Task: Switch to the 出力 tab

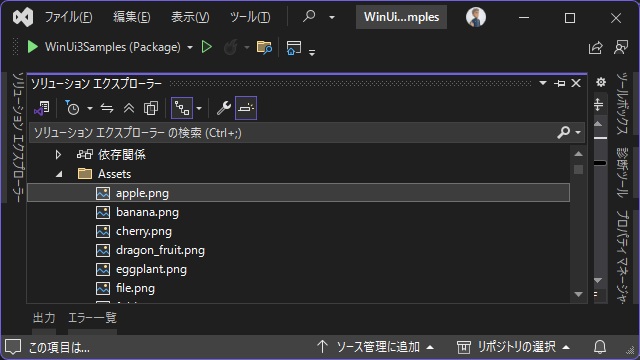Action: (44, 318)
